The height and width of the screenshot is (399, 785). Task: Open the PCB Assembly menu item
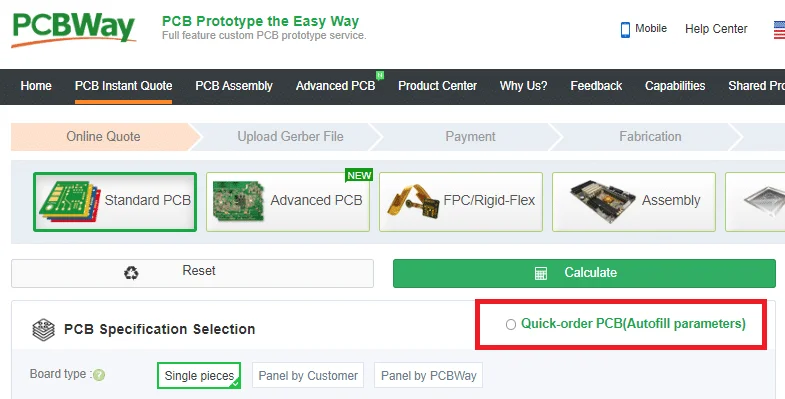click(234, 86)
